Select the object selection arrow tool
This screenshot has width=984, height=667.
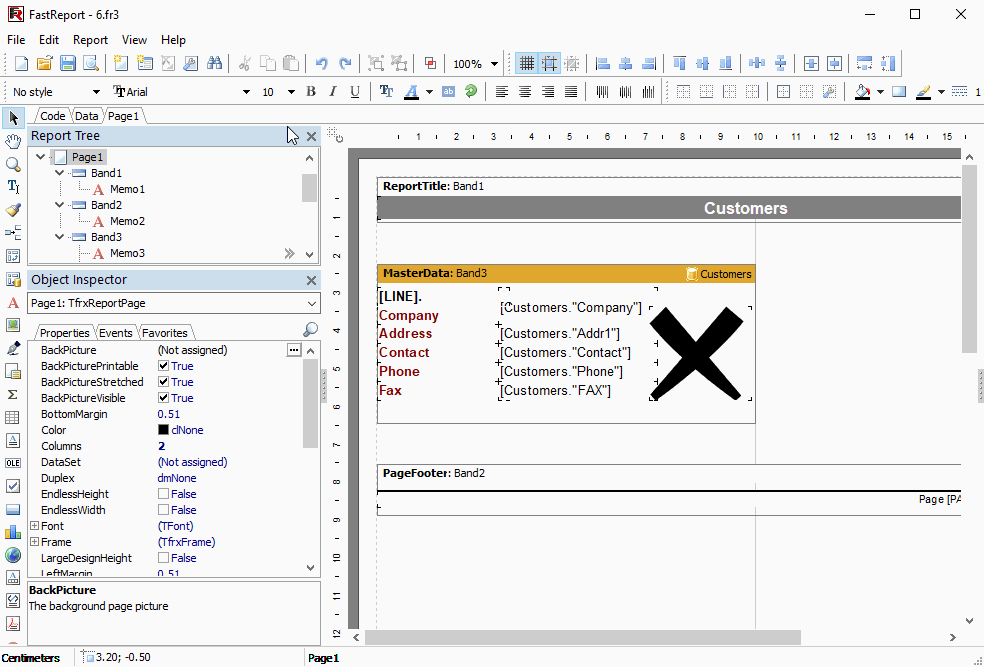tap(13, 117)
